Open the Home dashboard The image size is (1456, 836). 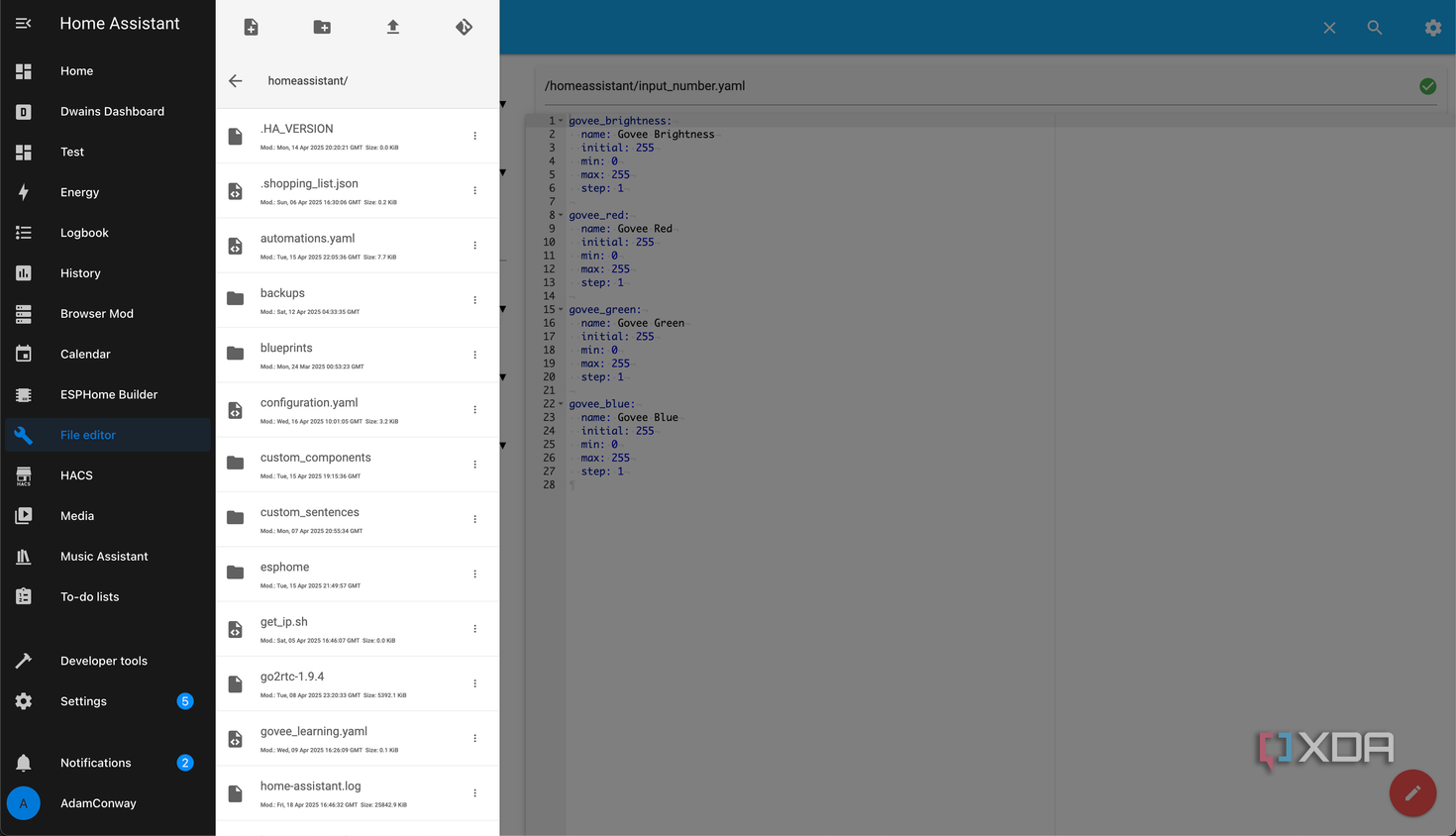click(107, 71)
